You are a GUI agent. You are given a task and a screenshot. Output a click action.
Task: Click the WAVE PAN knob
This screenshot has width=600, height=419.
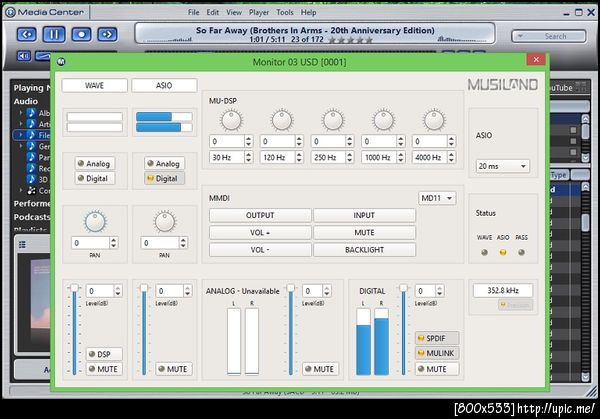tap(95, 221)
